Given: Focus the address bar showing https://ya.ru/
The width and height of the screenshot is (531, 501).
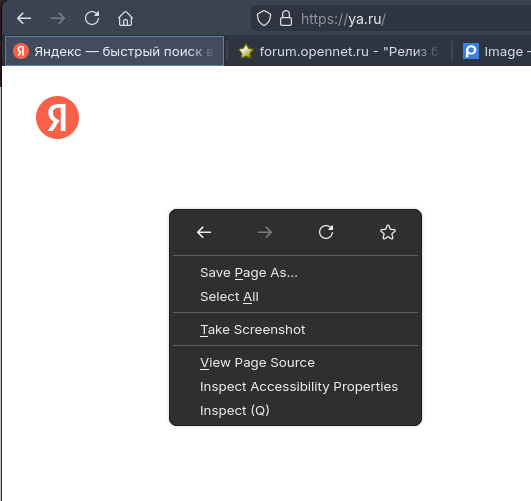Looking at the screenshot, I should click(391, 18).
